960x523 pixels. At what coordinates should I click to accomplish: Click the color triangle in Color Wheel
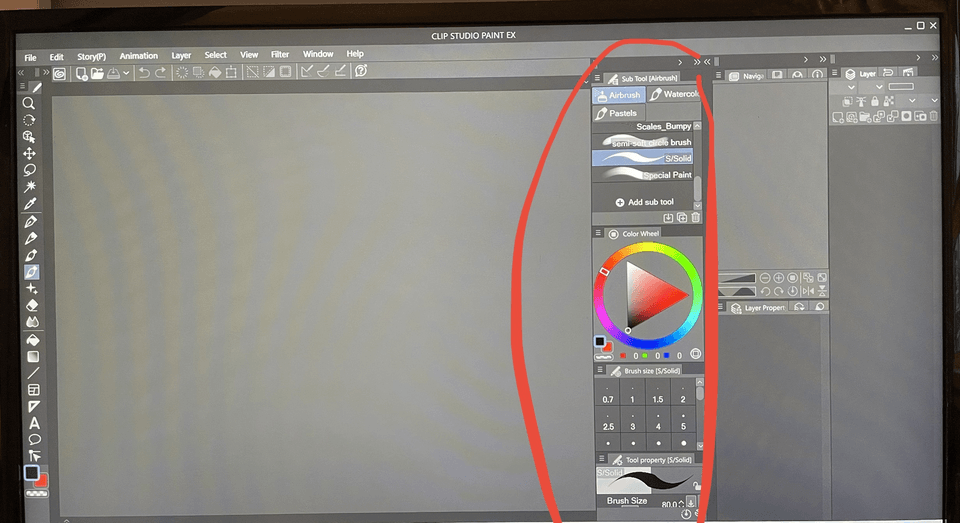652,296
